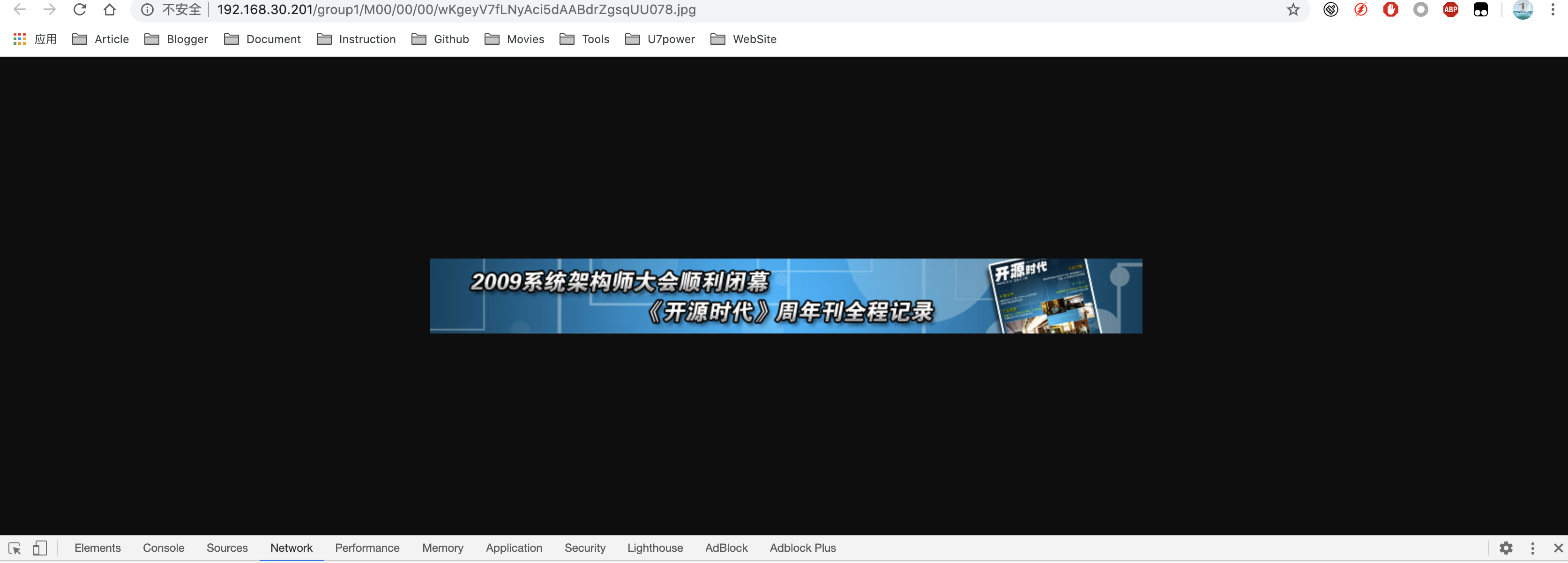The height and width of the screenshot is (563, 1568).
Task: Open the DevTools settings gear
Action: (1506, 548)
